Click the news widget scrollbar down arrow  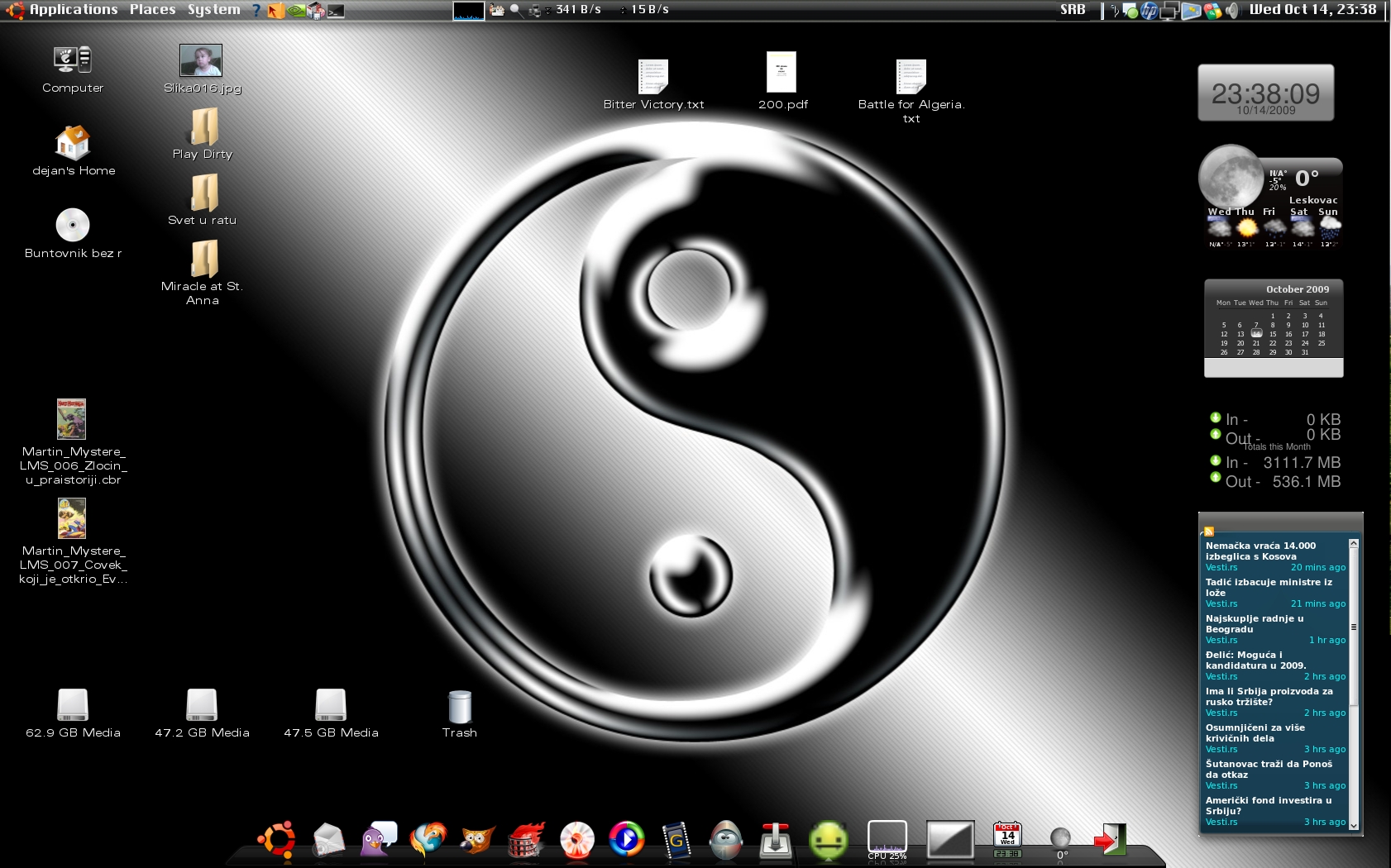[1353, 824]
